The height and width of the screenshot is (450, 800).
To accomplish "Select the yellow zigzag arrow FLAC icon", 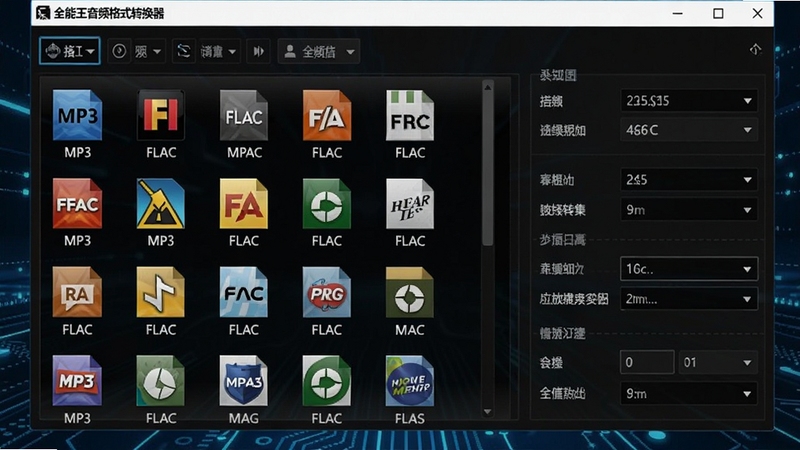I will tap(161, 292).
